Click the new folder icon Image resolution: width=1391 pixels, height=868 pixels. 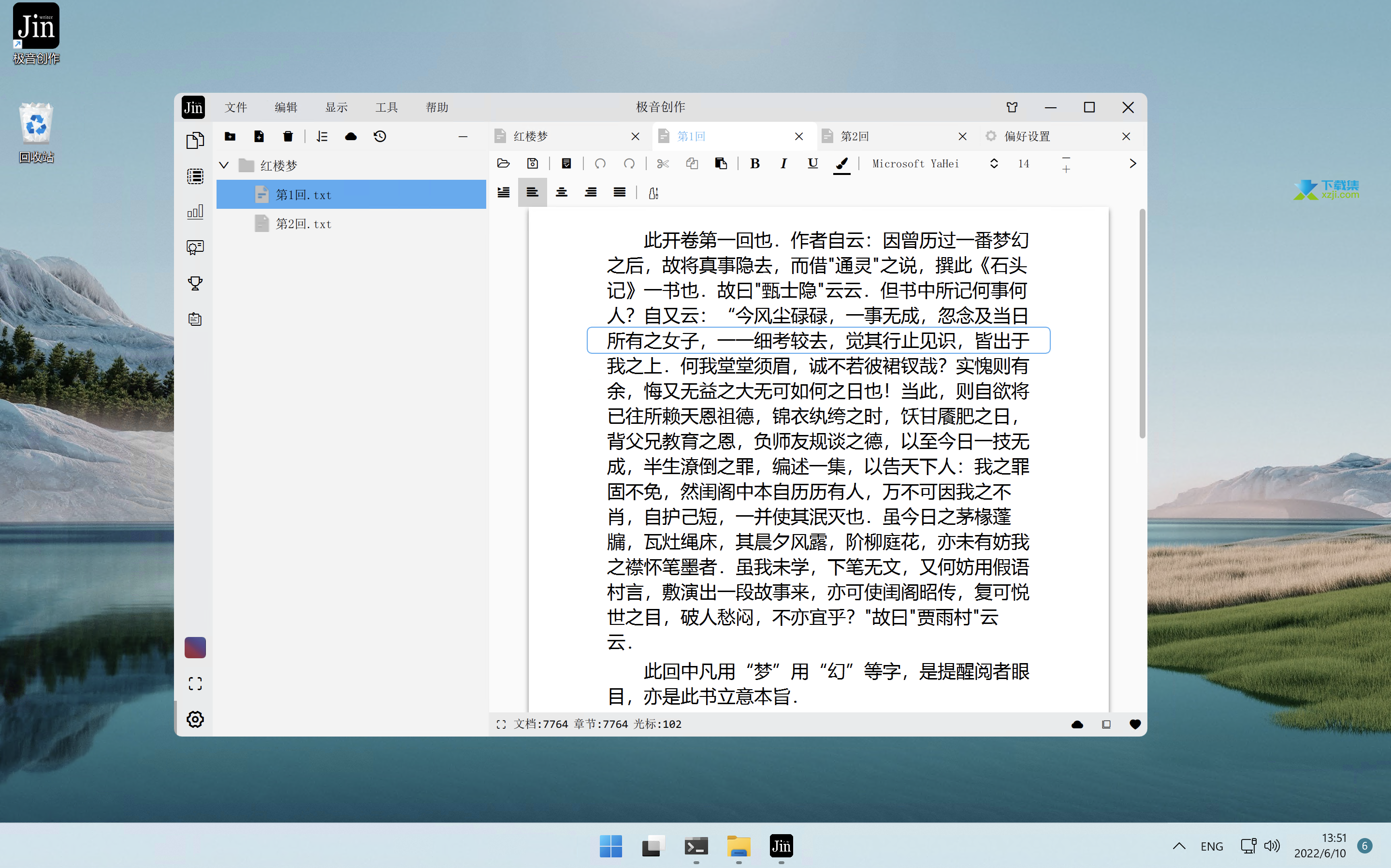click(230, 136)
